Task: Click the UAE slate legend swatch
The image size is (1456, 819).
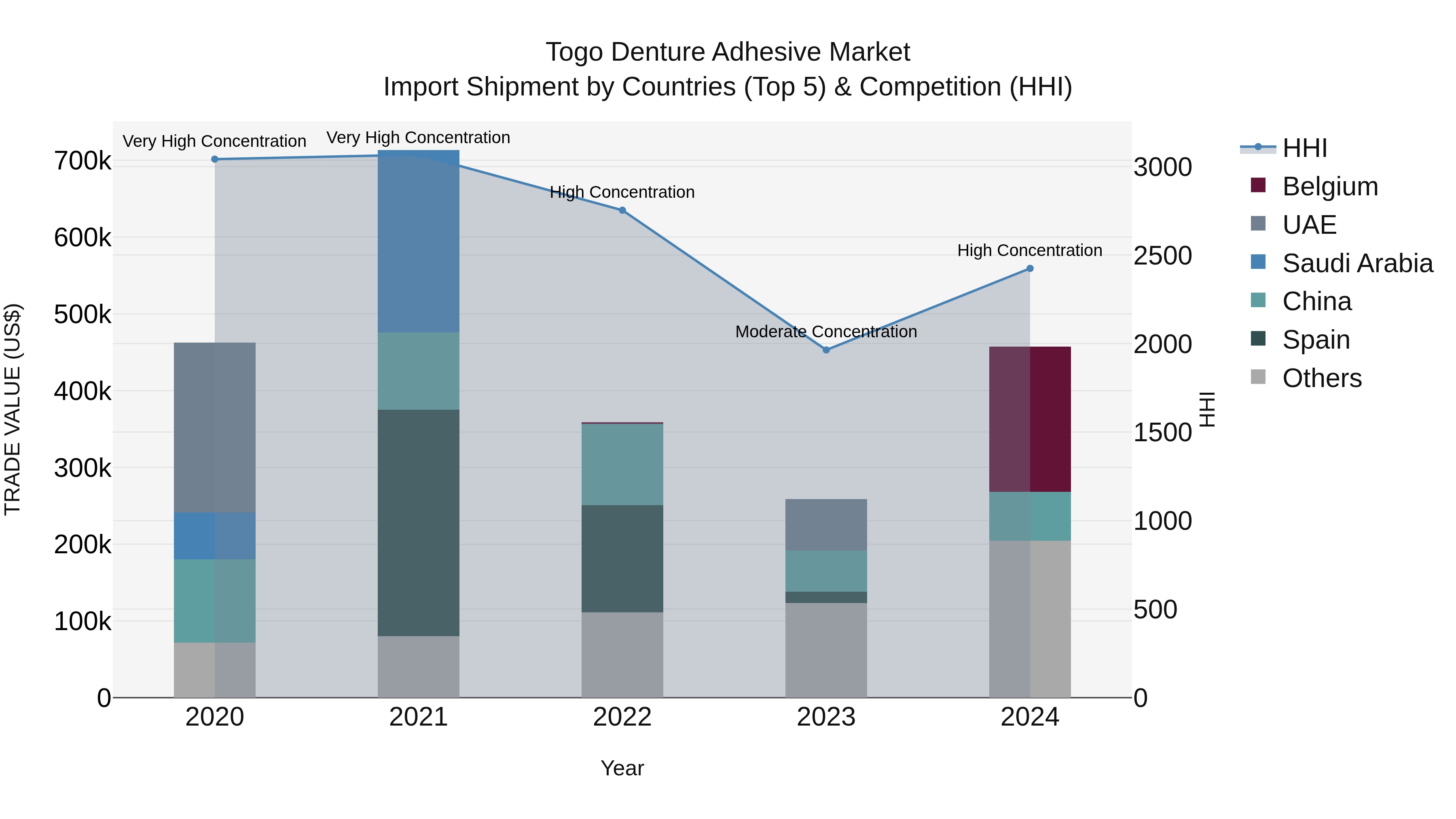Action: click(1258, 223)
